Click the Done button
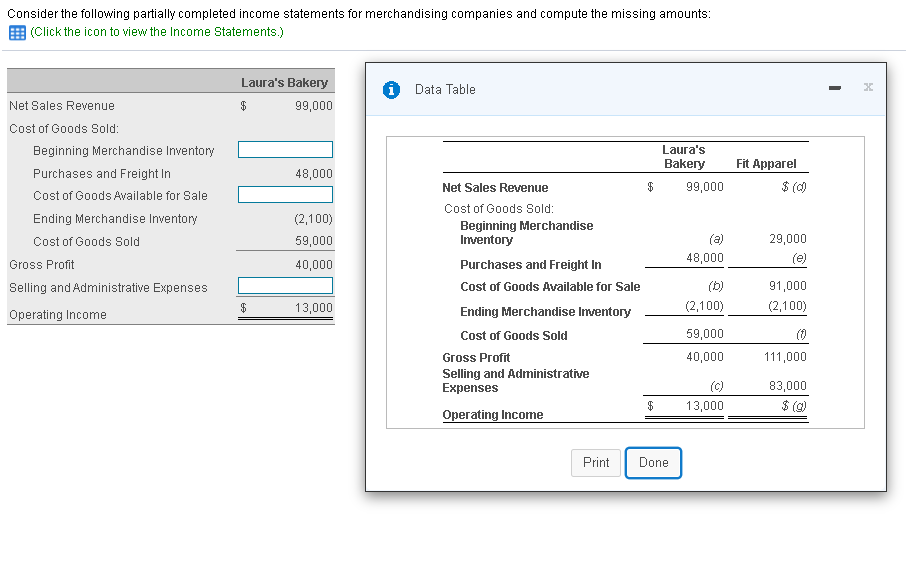 click(653, 463)
